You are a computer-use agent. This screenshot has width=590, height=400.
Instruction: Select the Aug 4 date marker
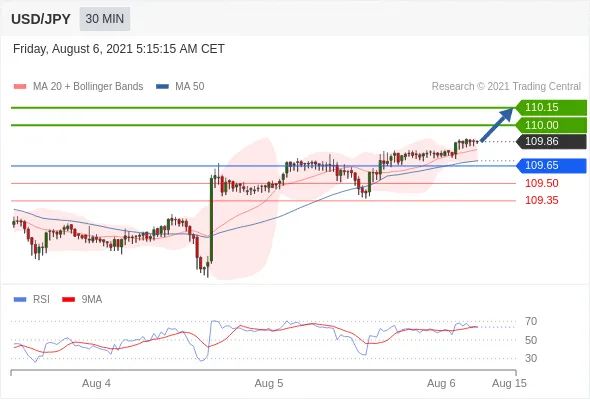click(x=96, y=383)
